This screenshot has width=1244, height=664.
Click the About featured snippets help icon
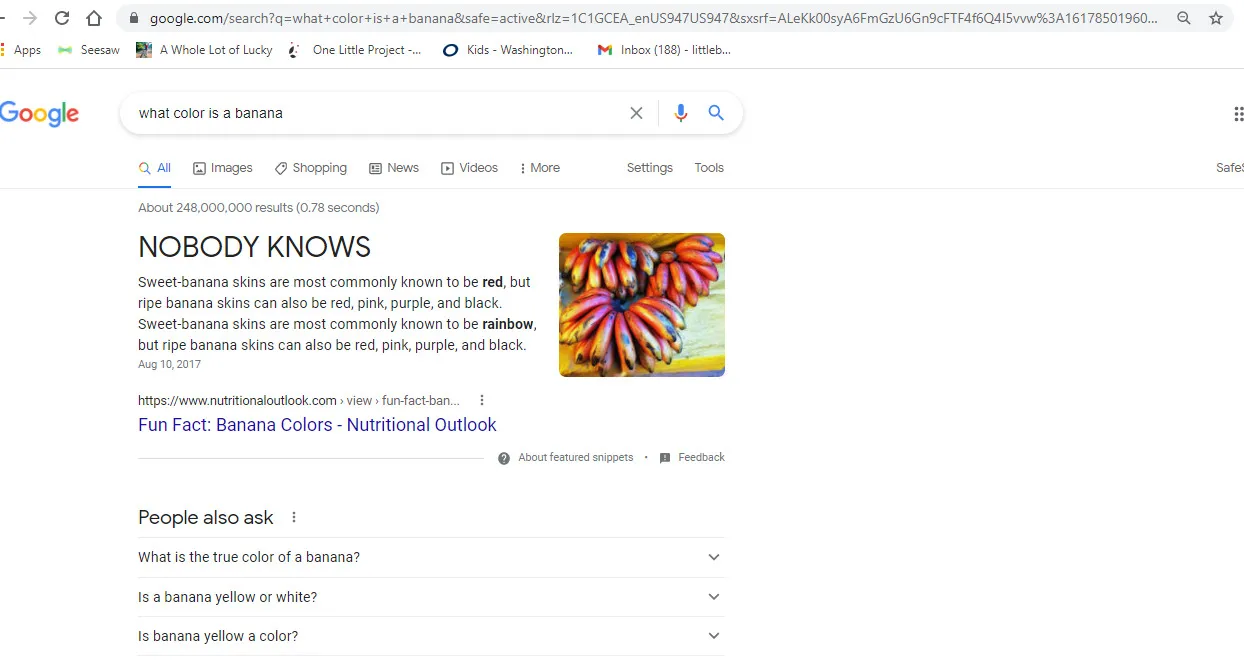[x=504, y=458]
